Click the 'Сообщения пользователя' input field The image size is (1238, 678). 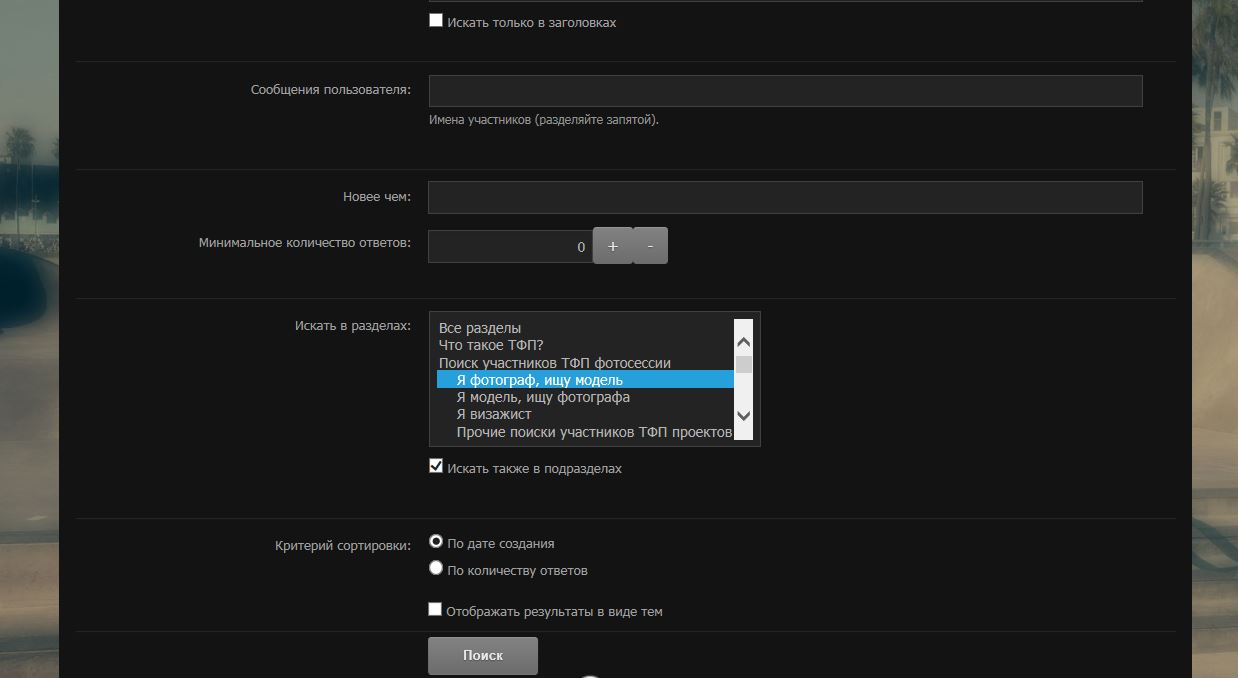coord(785,91)
